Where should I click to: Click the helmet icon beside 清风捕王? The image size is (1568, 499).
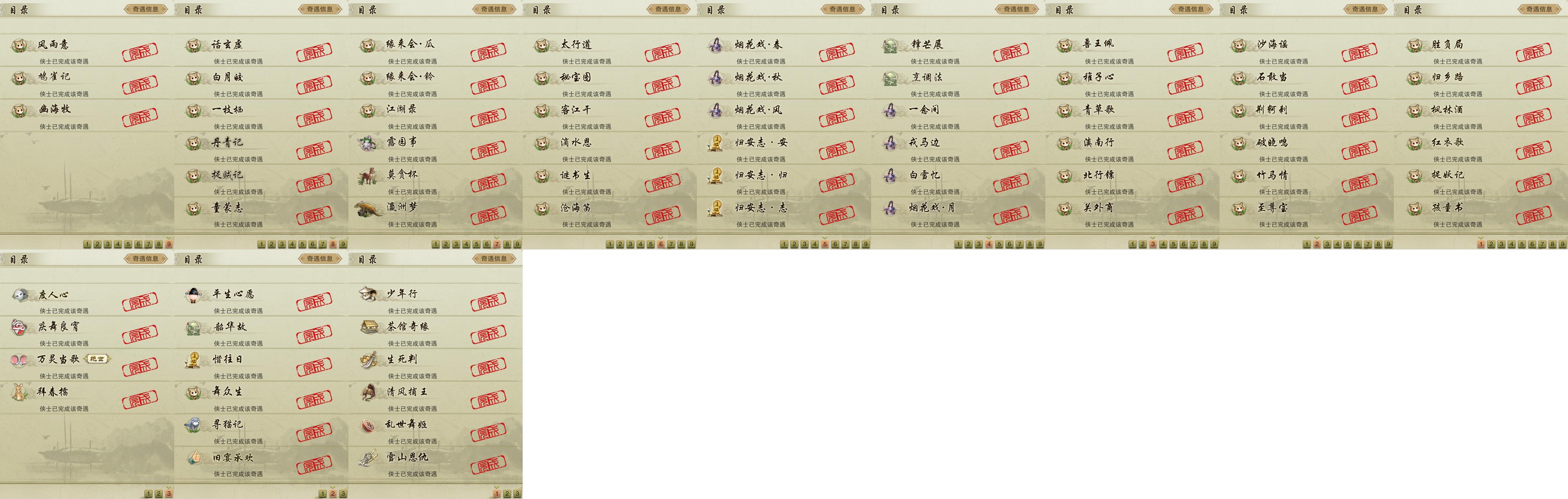point(369,393)
